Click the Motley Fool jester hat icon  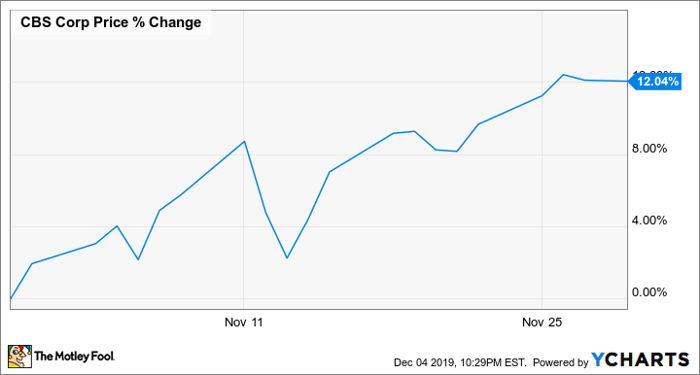click(19, 356)
